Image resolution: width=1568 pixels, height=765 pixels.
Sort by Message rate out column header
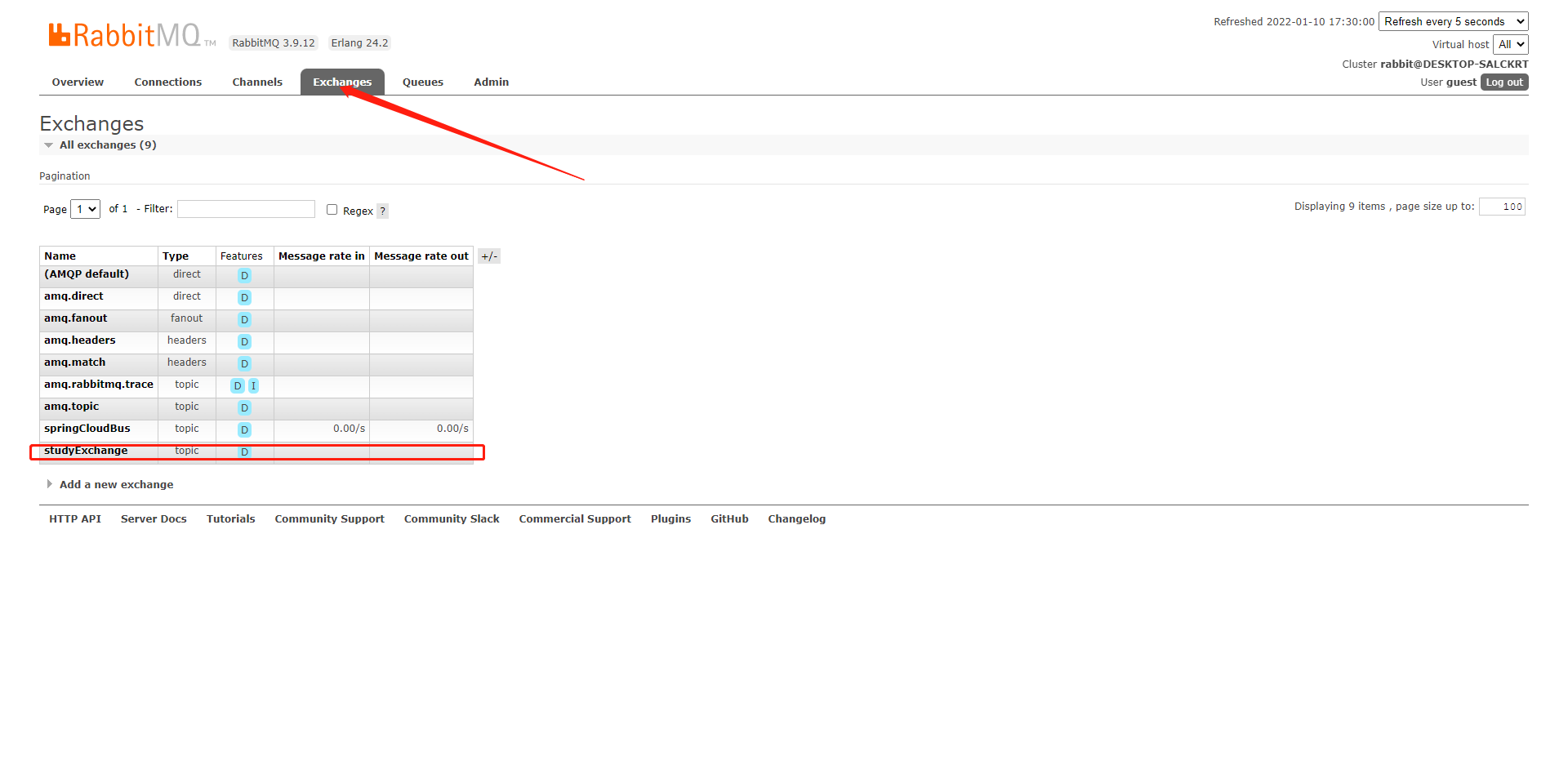[x=421, y=256]
